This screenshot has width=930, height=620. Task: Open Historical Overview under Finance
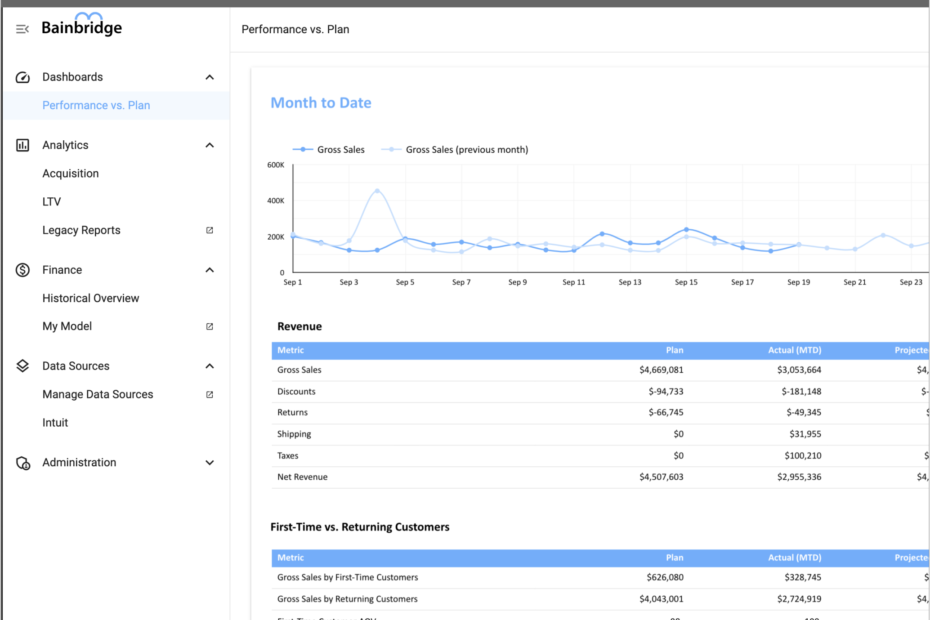(x=90, y=298)
